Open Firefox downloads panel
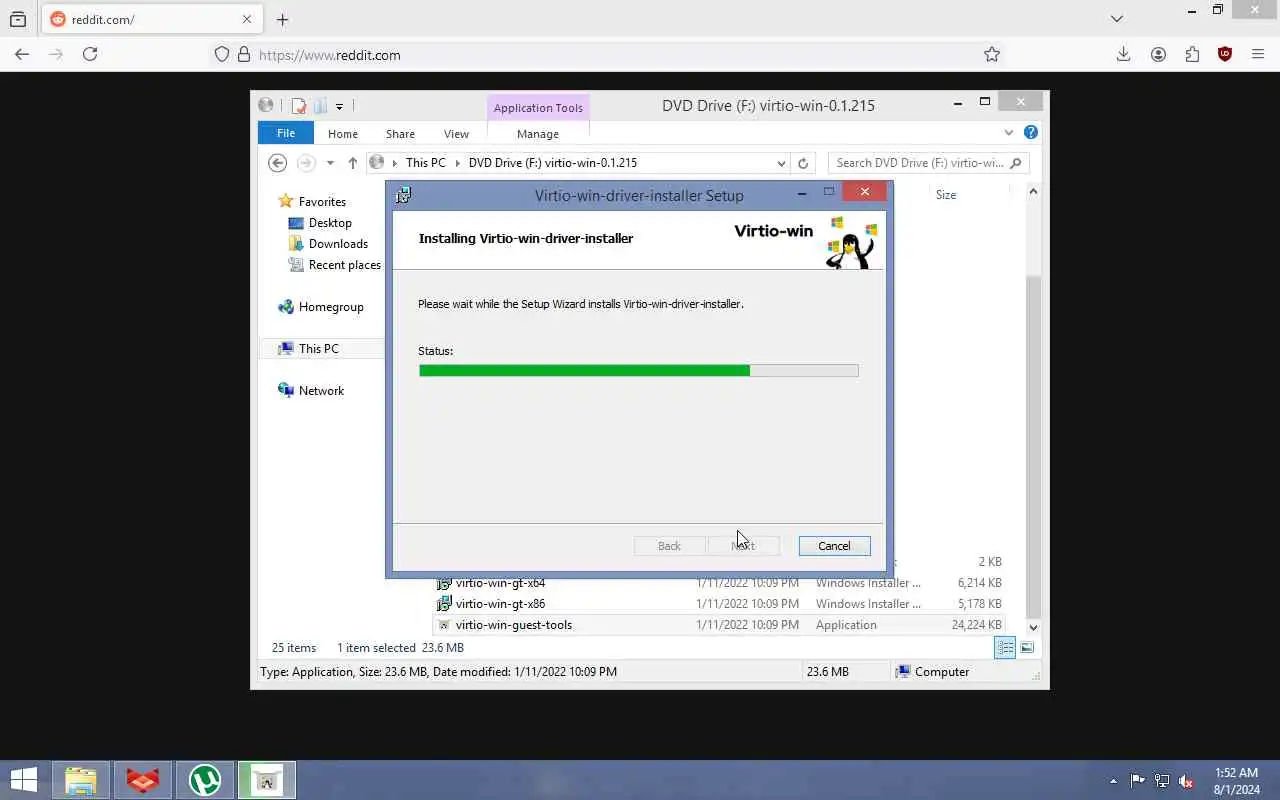Viewport: 1280px width, 800px height. [1123, 55]
